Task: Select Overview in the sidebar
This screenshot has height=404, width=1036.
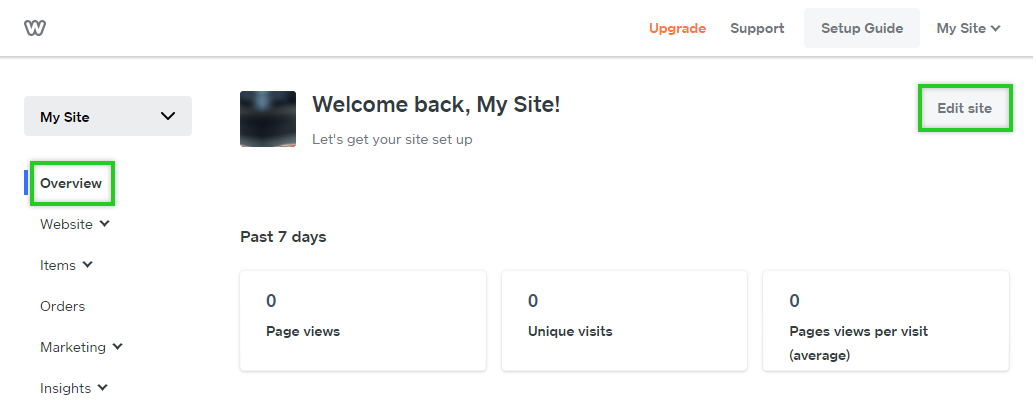Action: pyautogui.click(x=71, y=183)
